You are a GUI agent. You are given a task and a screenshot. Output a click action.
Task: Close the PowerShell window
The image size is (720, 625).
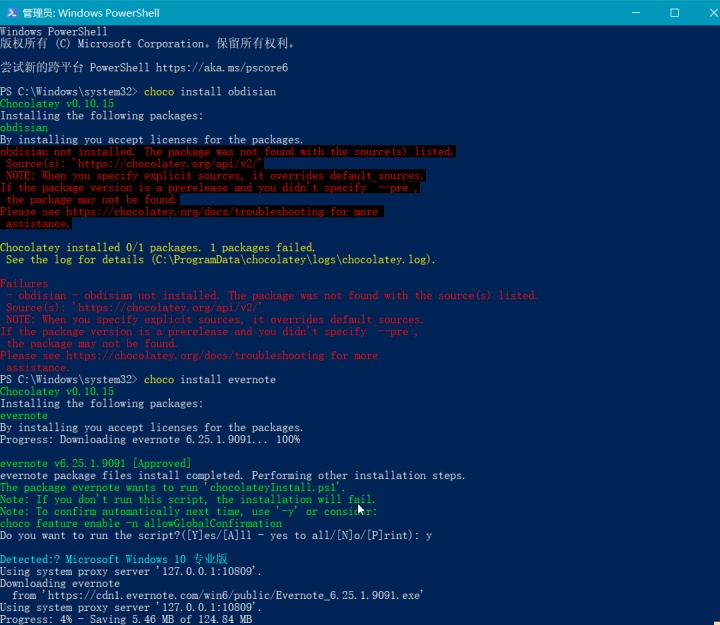click(x=713, y=13)
